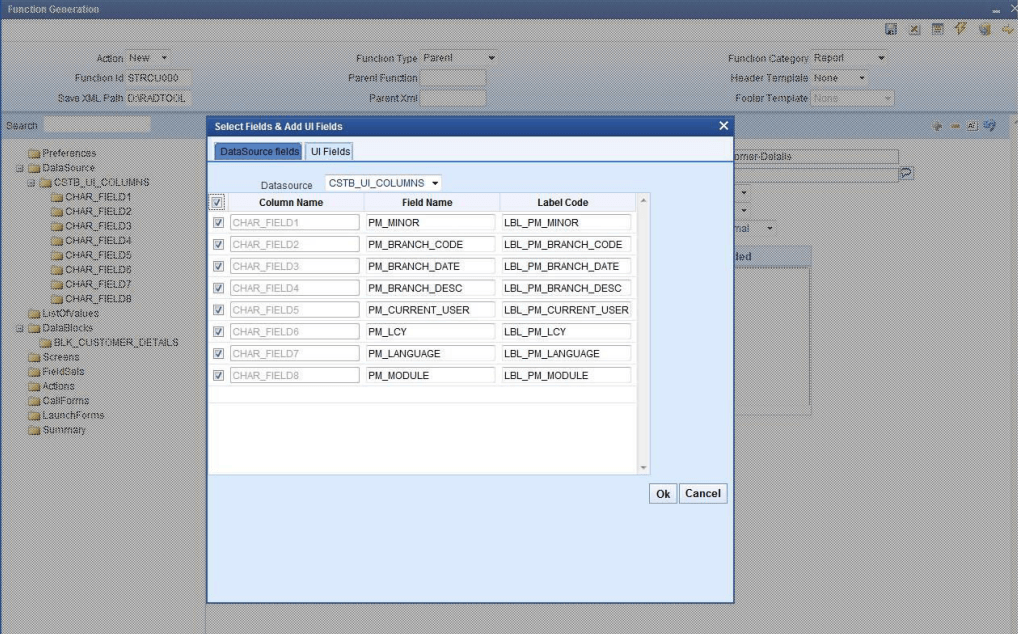Uncheck the CHAR_FIELD2 row checkbox
Screen dimensions: 1018x634
[218, 245]
